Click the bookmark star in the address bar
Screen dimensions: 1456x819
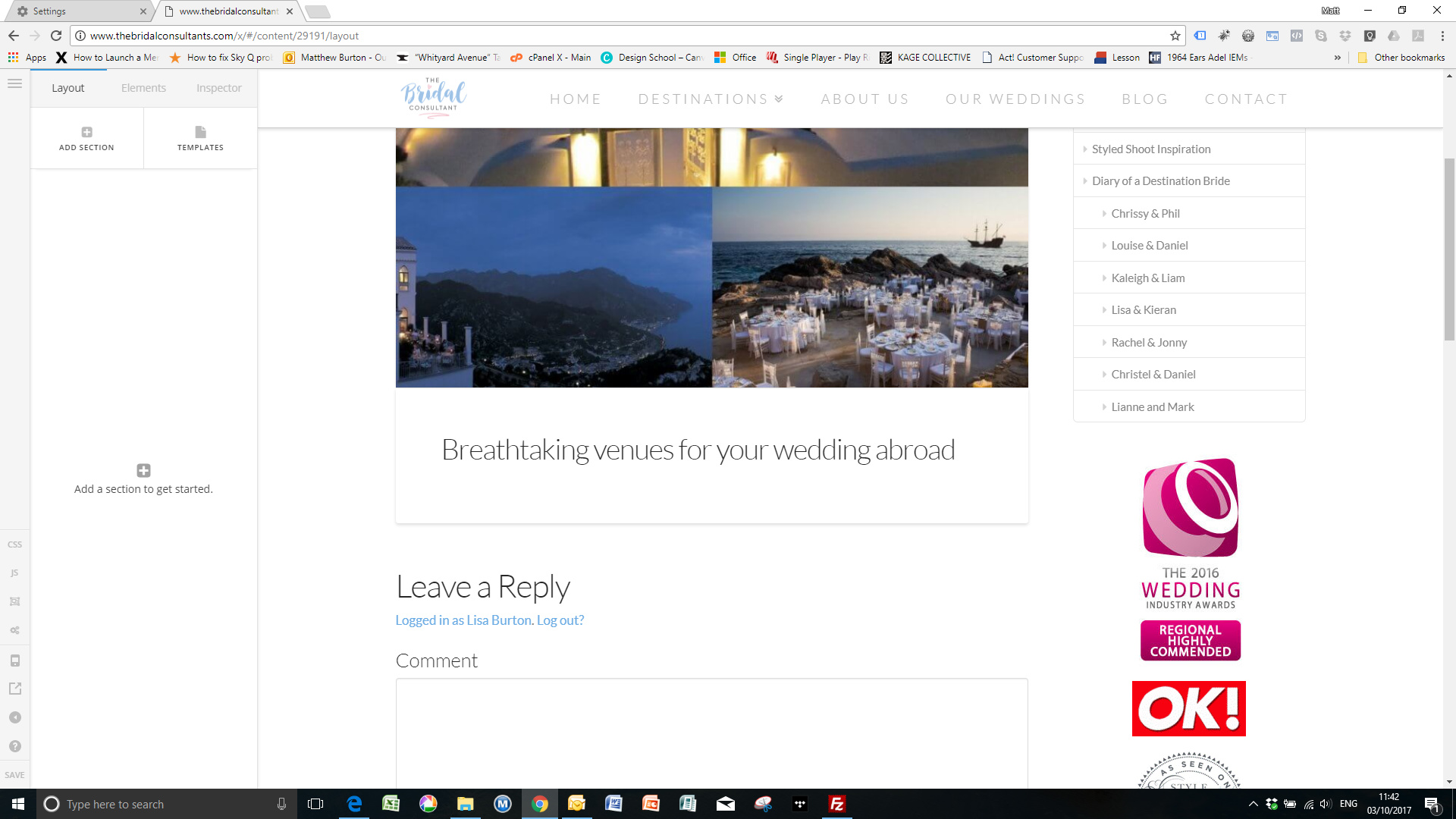tap(1175, 36)
